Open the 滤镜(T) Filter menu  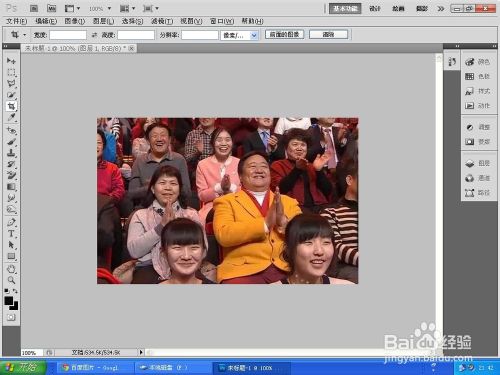tap(162, 21)
